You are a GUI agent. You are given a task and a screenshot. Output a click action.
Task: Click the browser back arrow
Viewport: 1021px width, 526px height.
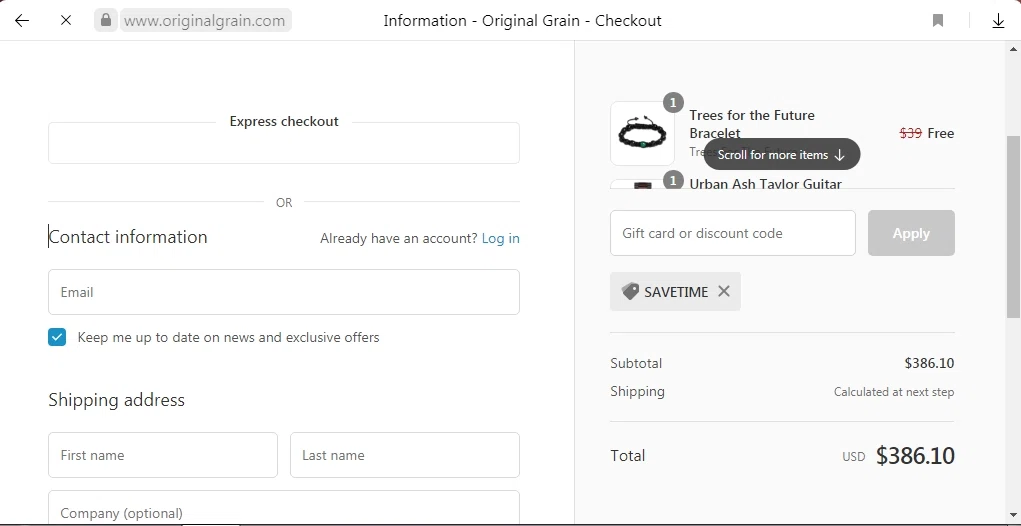pyautogui.click(x=22, y=20)
